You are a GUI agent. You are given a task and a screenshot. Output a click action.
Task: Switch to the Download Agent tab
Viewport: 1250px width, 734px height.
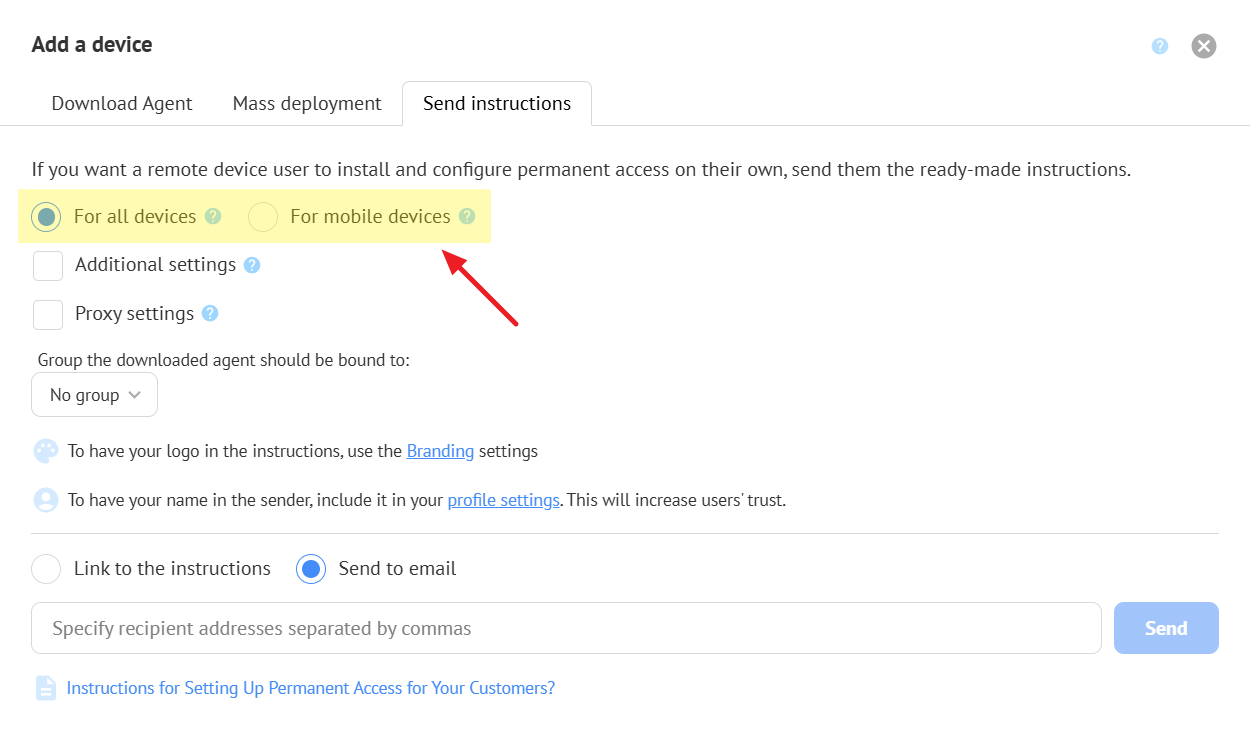click(x=122, y=104)
